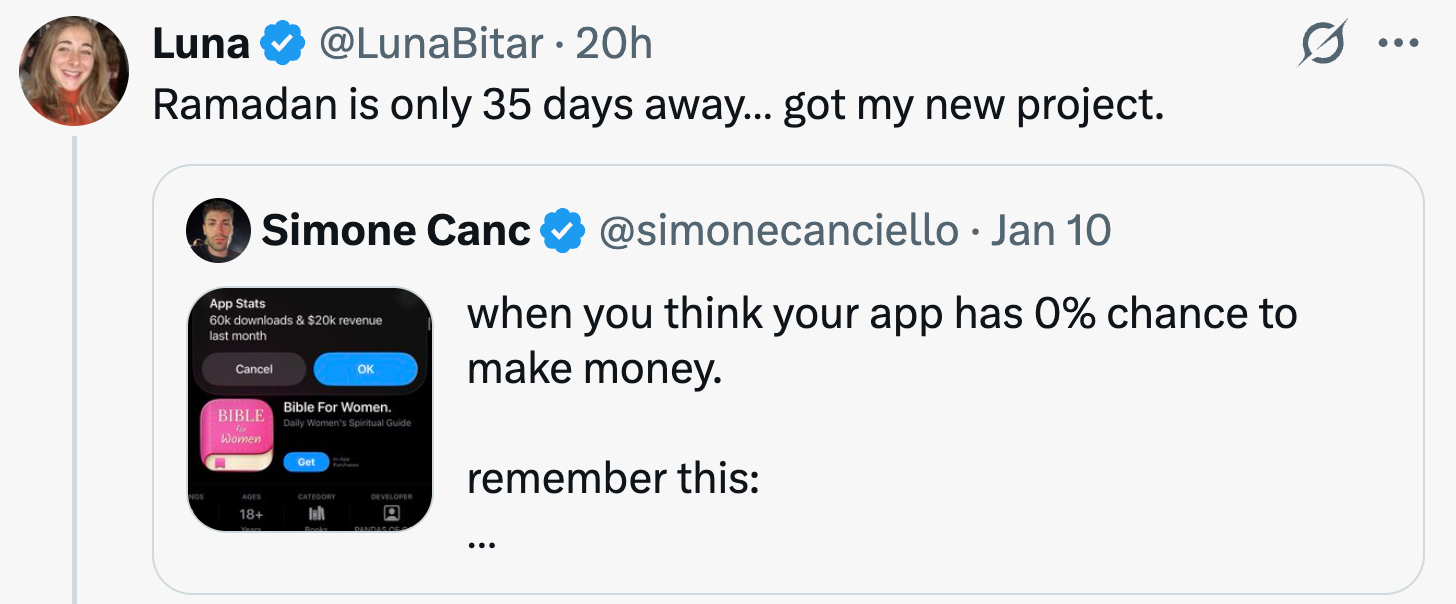Open the three-dot more options menu

point(1398,44)
